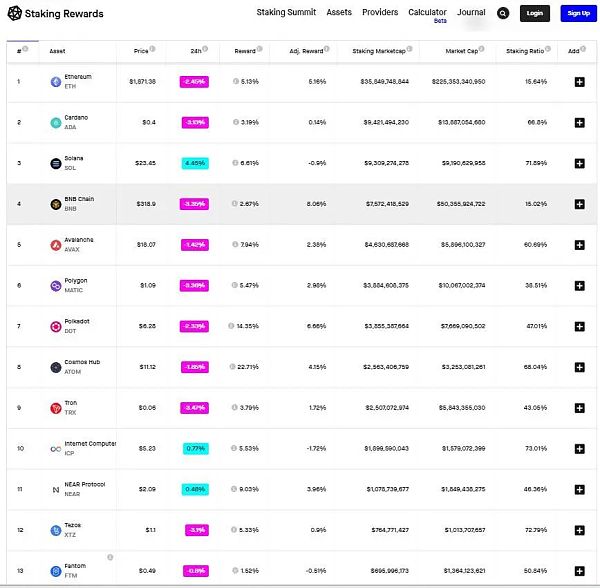Click info icon beside Ethereum reward

(x=235, y=82)
